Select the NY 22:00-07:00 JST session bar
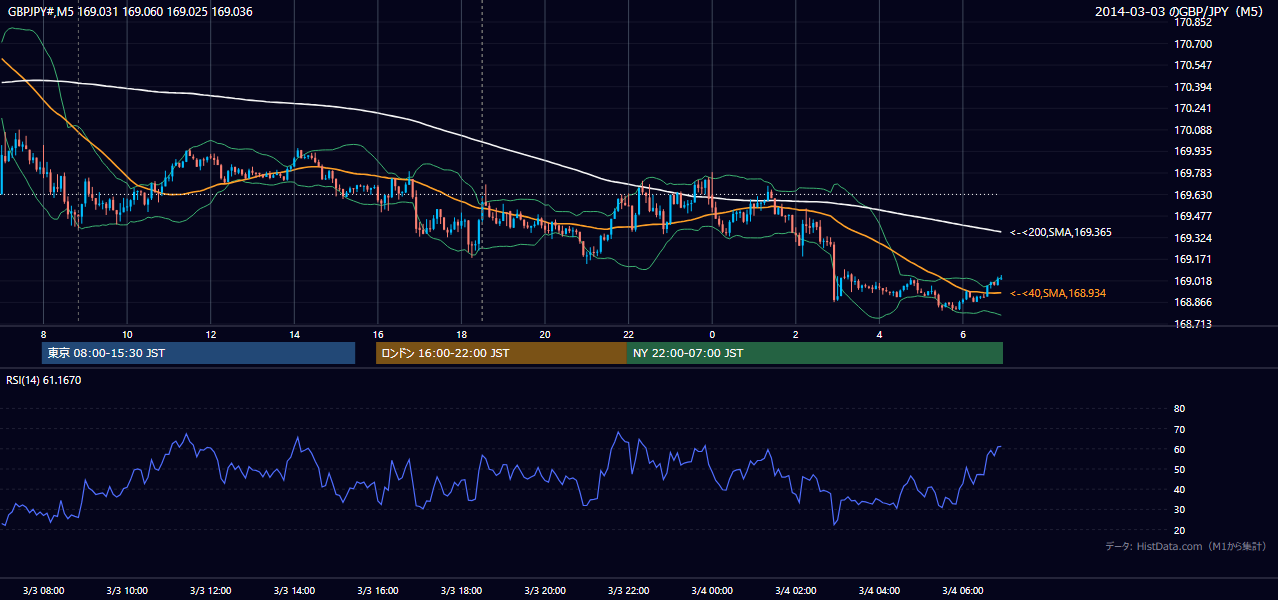The width and height of the screenshot is (1278, 600). (815, 353)
